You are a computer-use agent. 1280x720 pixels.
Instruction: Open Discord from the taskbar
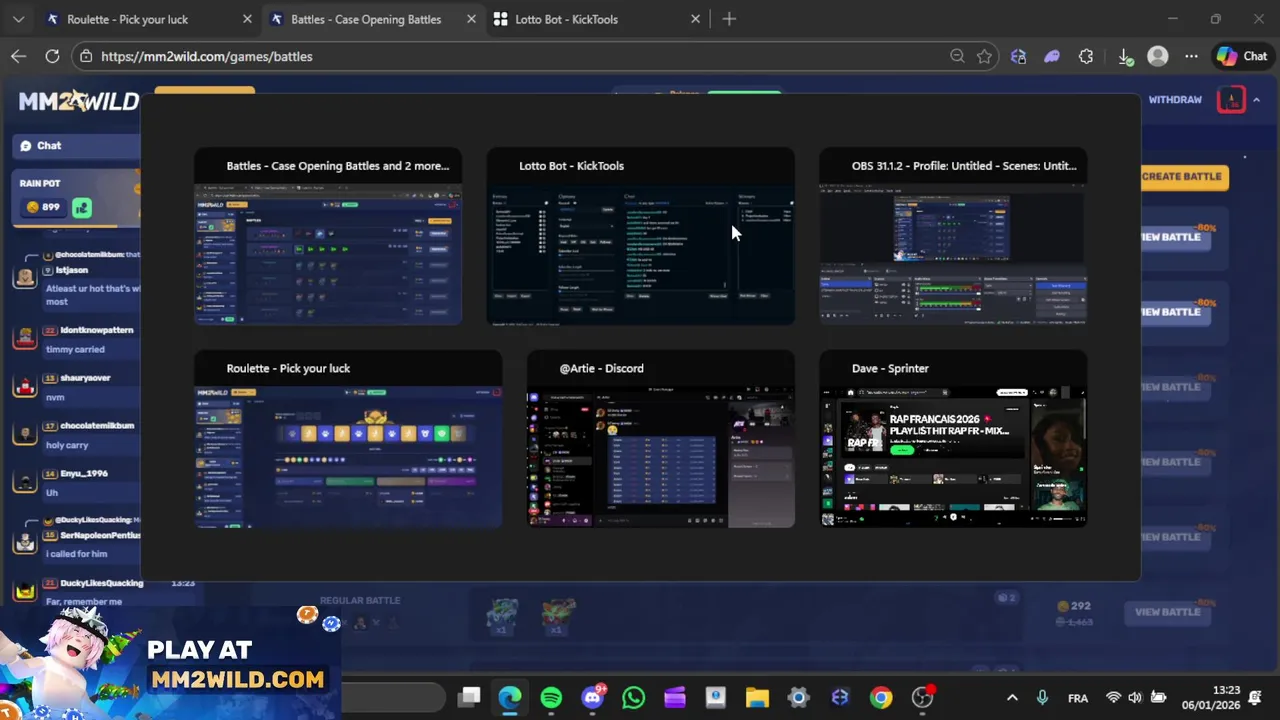pos(592,697)
